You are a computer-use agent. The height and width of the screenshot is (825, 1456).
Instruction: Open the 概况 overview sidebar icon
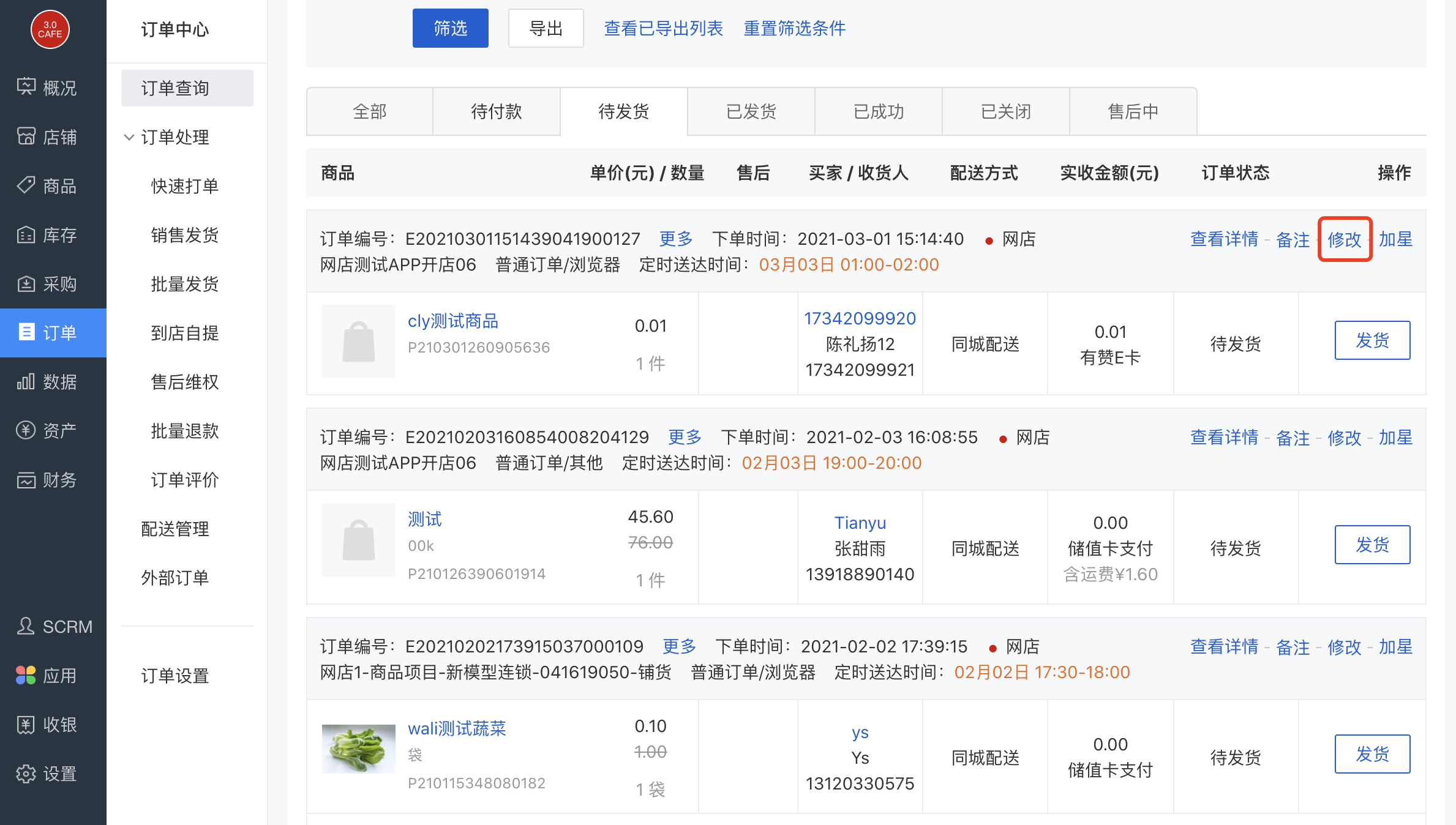[x=26, y=87]
